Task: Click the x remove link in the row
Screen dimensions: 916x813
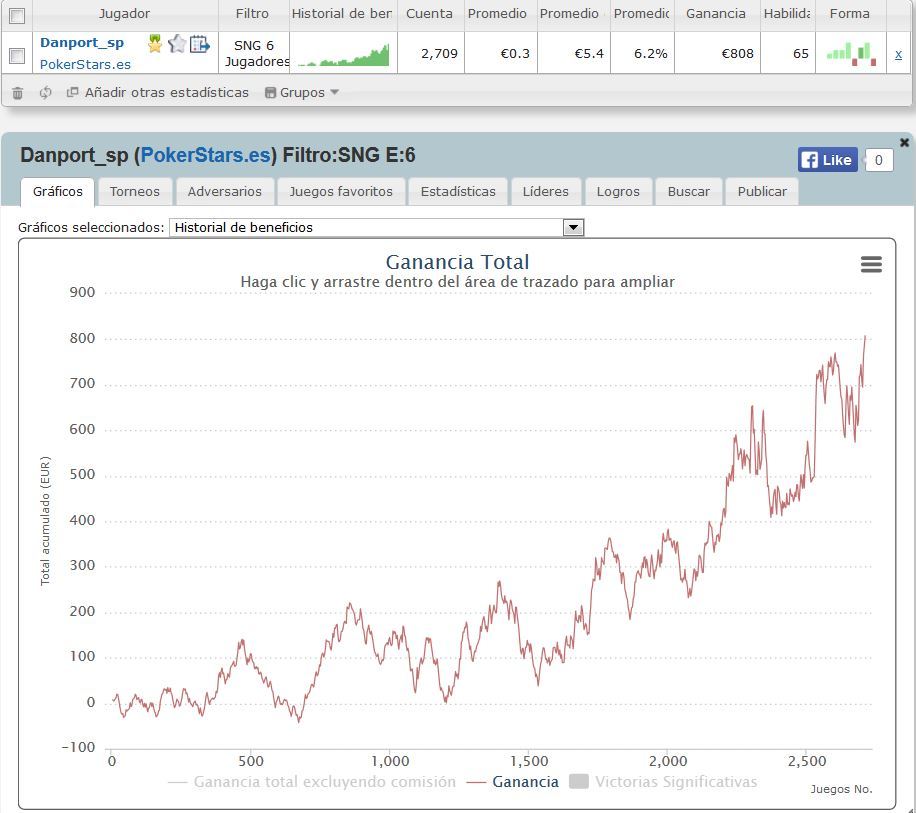Action: tap(898, 54)
